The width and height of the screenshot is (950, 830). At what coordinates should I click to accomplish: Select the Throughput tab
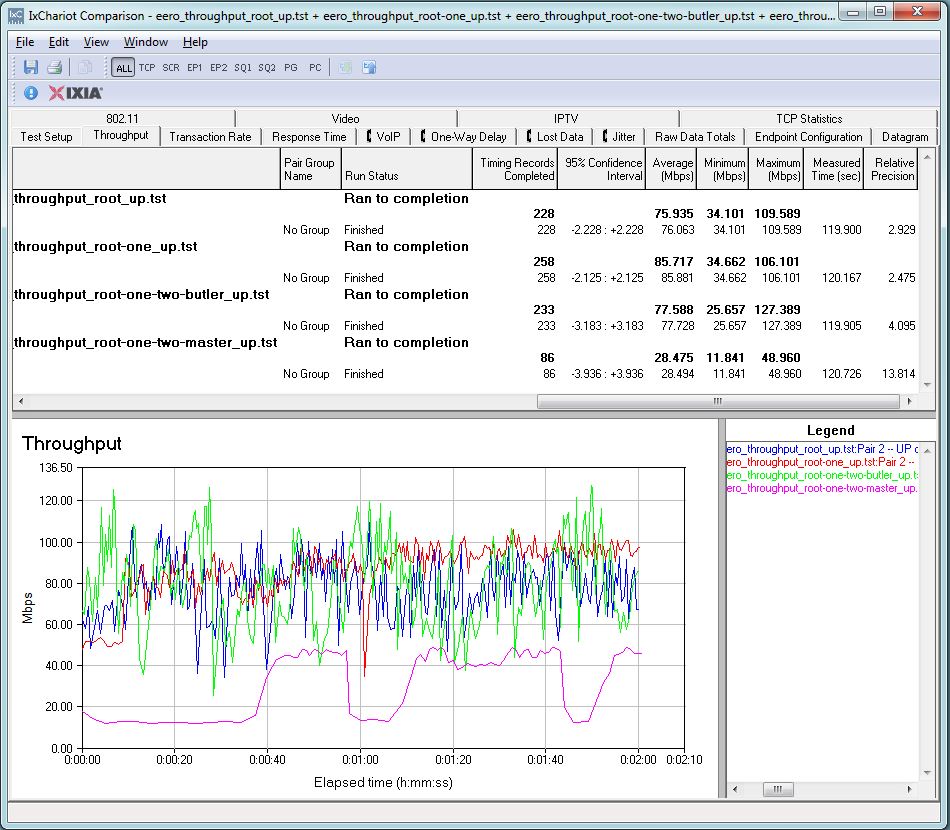pos(121,135)
